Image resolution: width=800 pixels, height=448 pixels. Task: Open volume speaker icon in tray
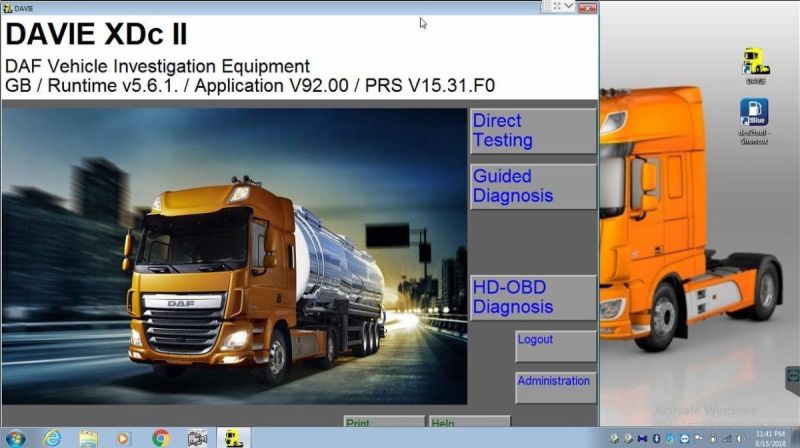tap(740, 438)
